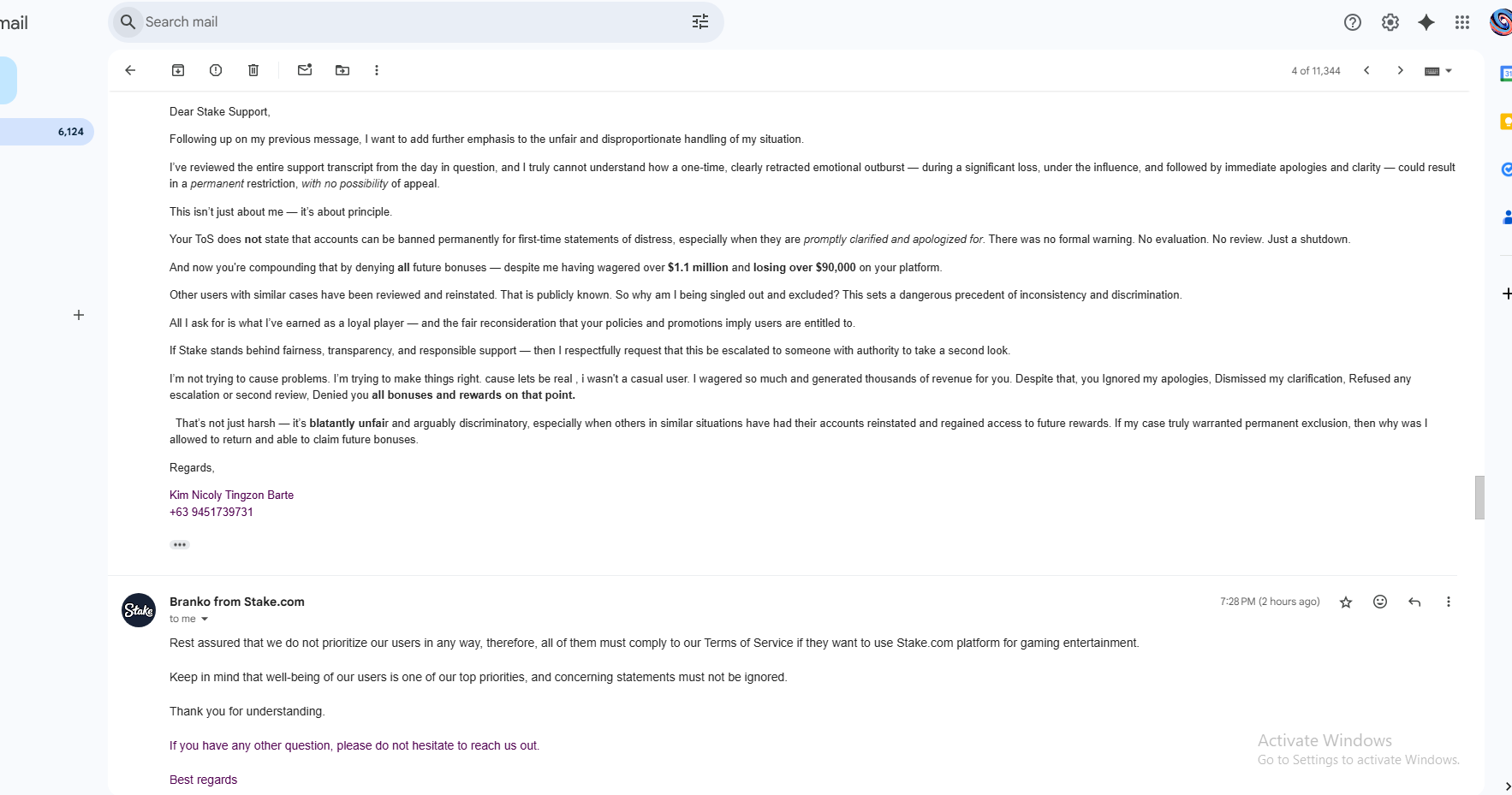Click sender name Branko from Stake.com
This screenshot has width=1512, height=795.
point(237,602)
